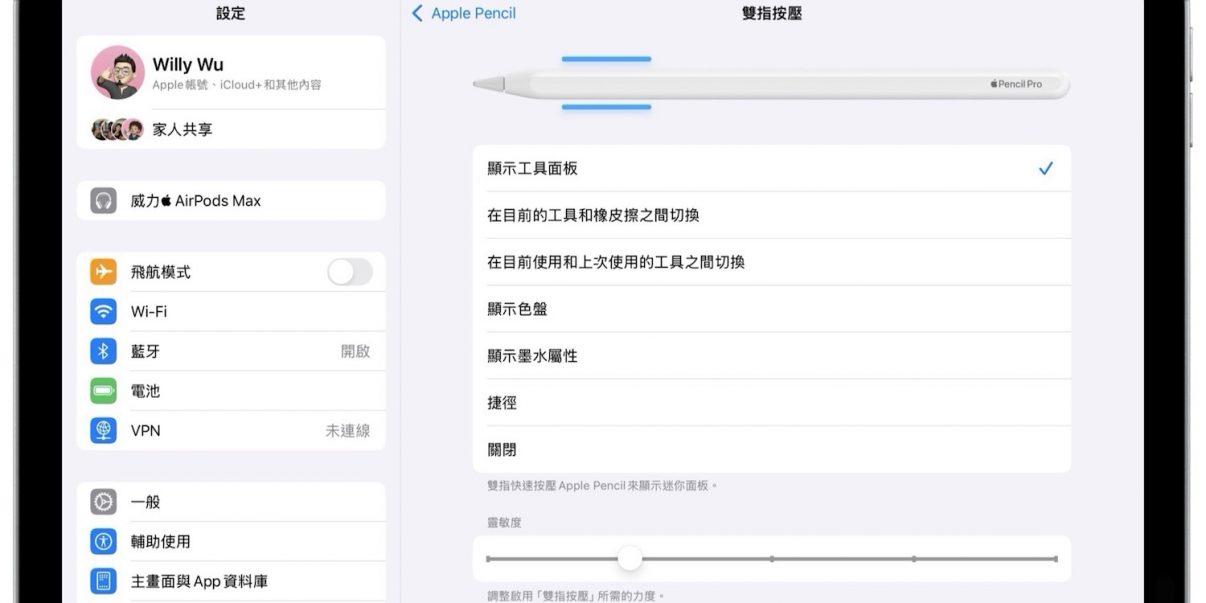Tap the Accessibility (輔助使用) icon
The image size is (1206, 603).
(x=104, y=542)
